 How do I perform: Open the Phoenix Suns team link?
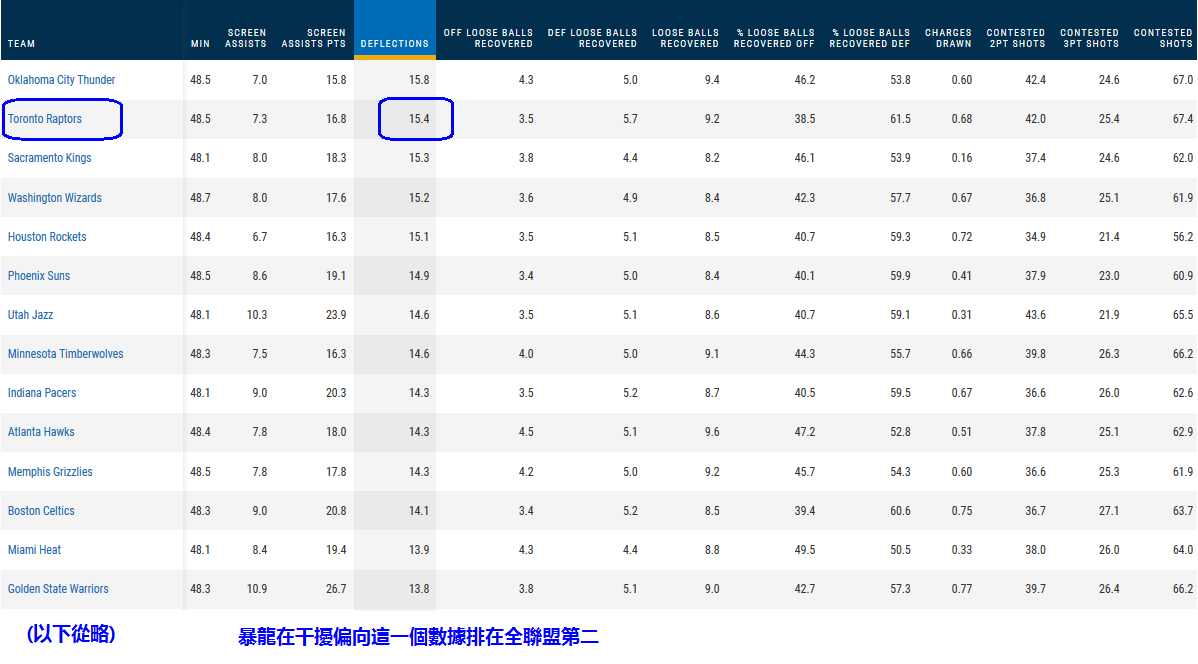point(38,275)
